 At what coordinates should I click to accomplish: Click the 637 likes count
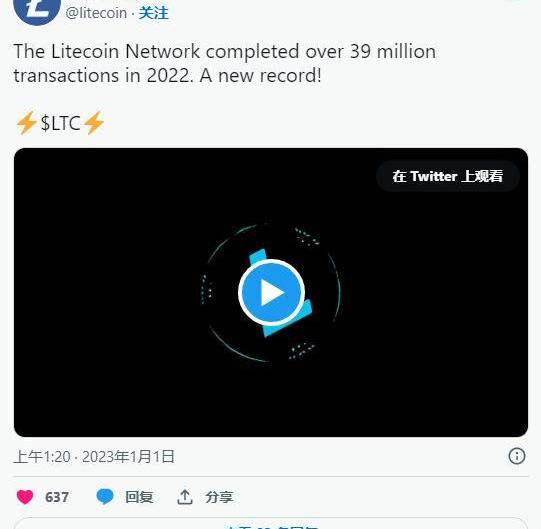pyautogui.click(x=57, y=497)
